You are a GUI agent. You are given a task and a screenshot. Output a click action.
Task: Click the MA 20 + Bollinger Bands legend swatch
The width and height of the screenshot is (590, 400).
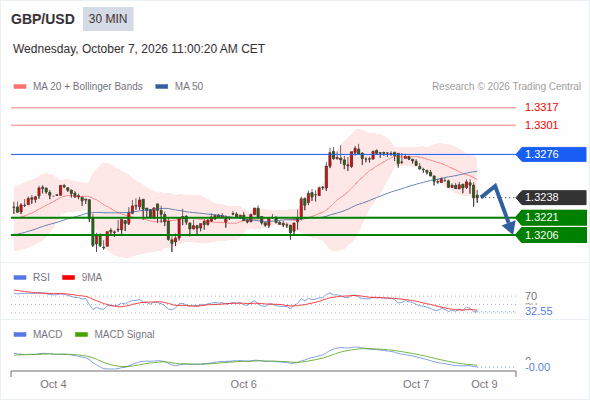[x=20, y=87]
